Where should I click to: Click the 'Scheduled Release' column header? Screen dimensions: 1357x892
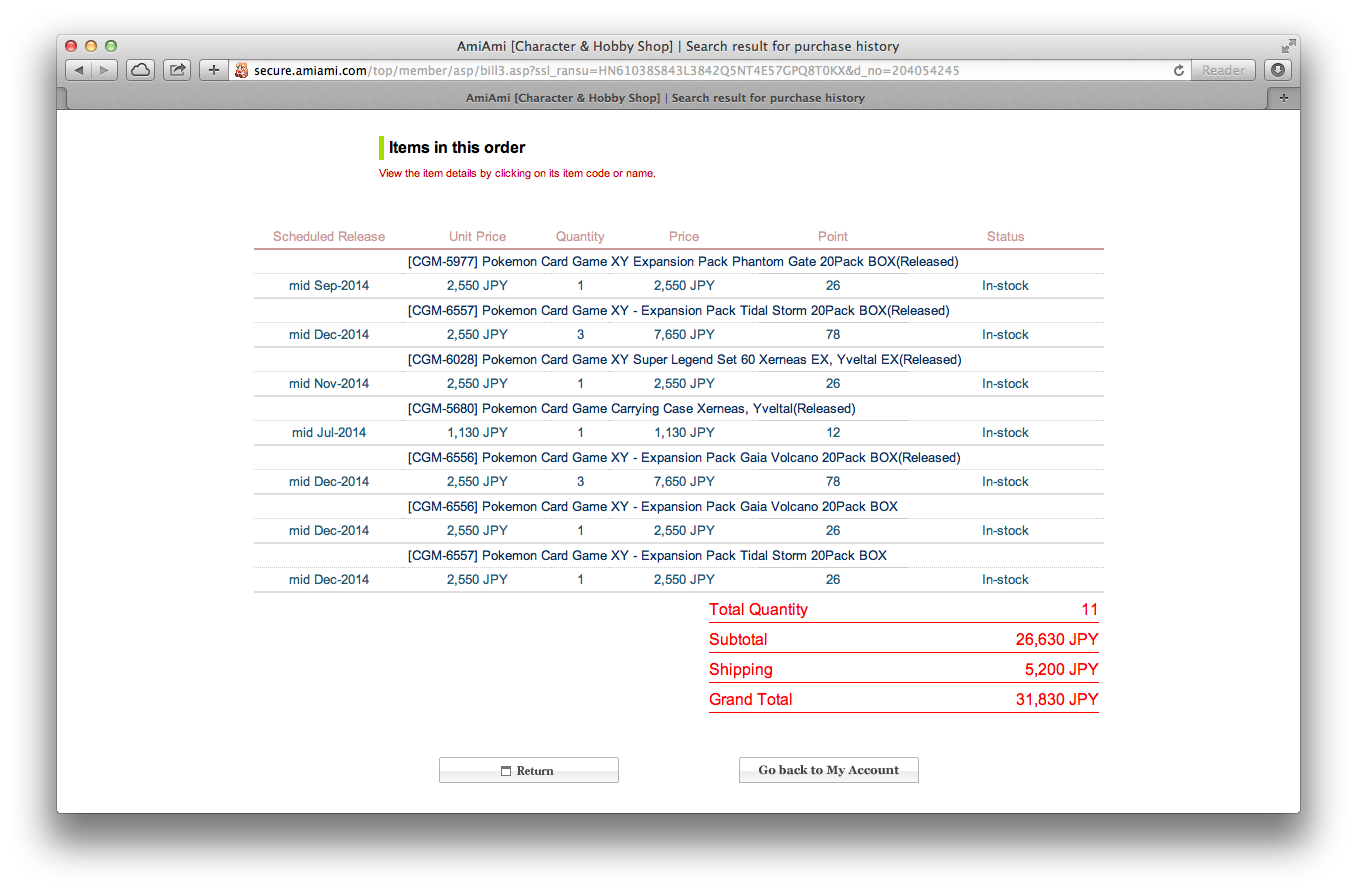(329, 237)
